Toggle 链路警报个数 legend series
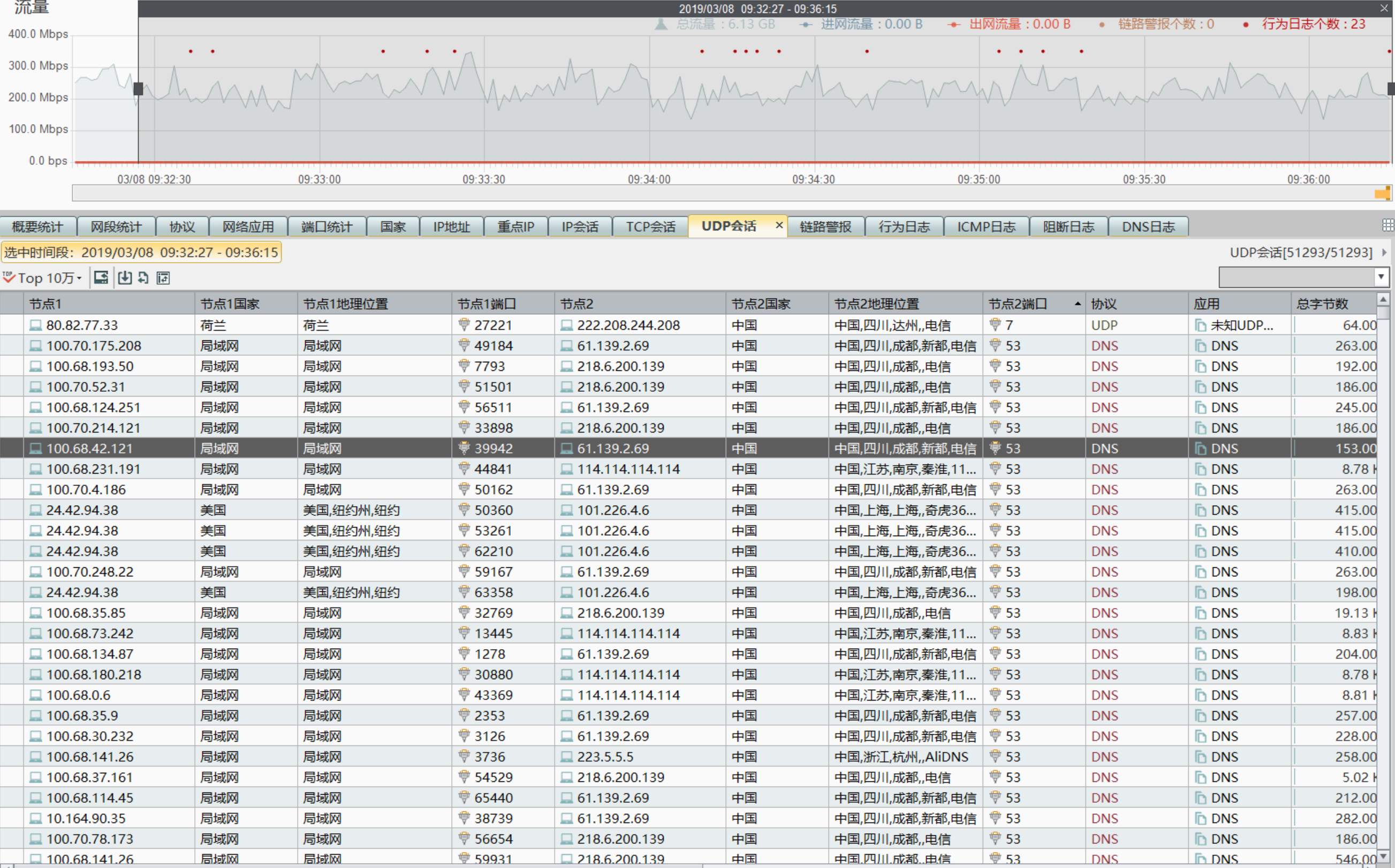 click(1156, 24)
